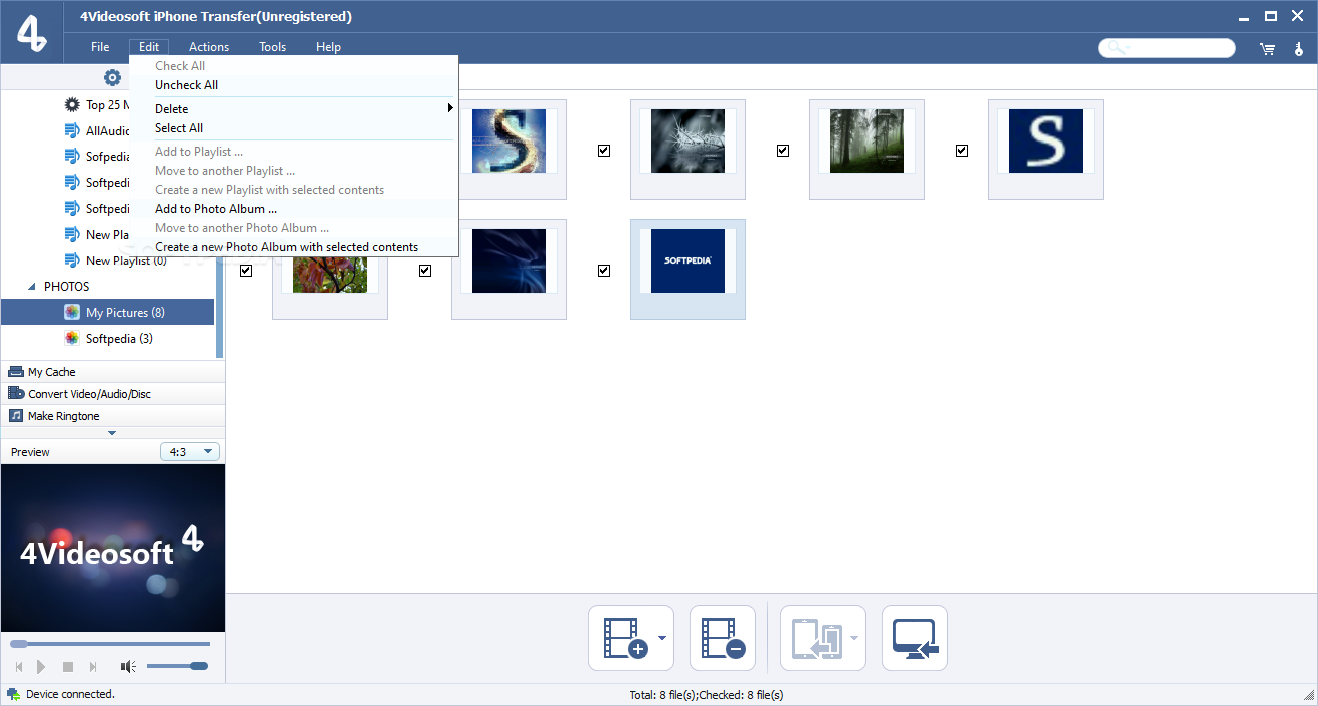Click the 'Total: 8 file(s);Checked: 8 file(s)' status text
The image size is (1318, 706).
706,695
